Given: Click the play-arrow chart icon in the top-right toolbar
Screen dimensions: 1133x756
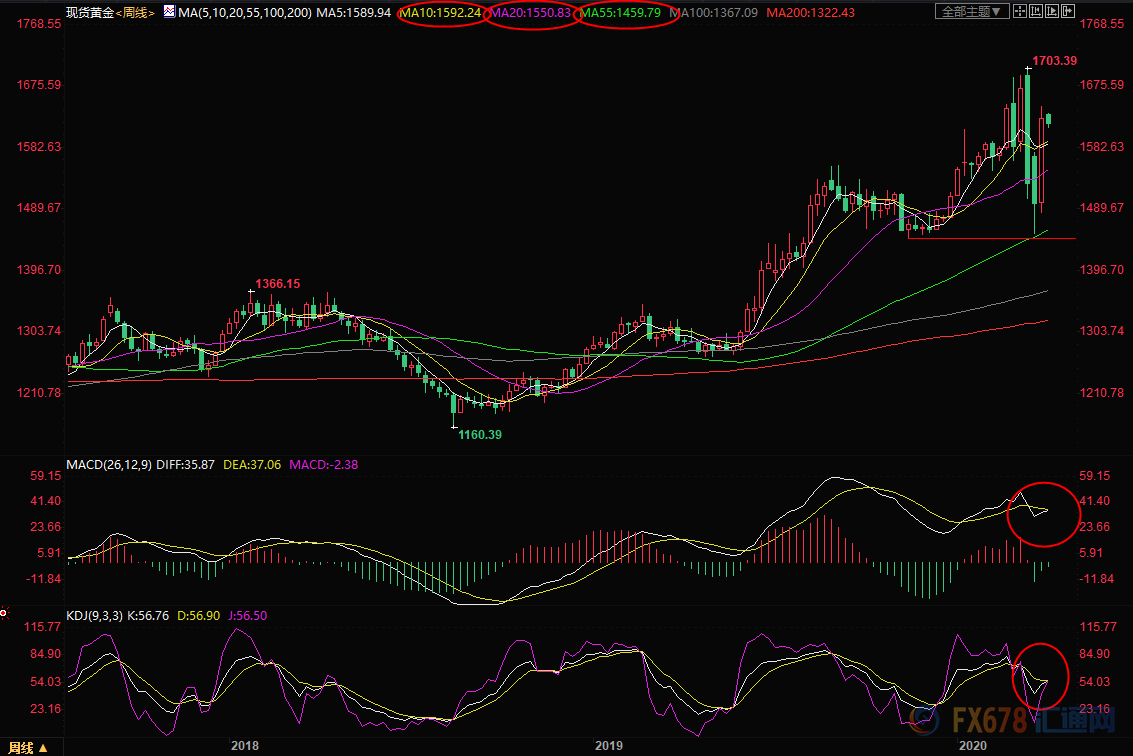Looking at the screenshot, I should (1053, 12).
